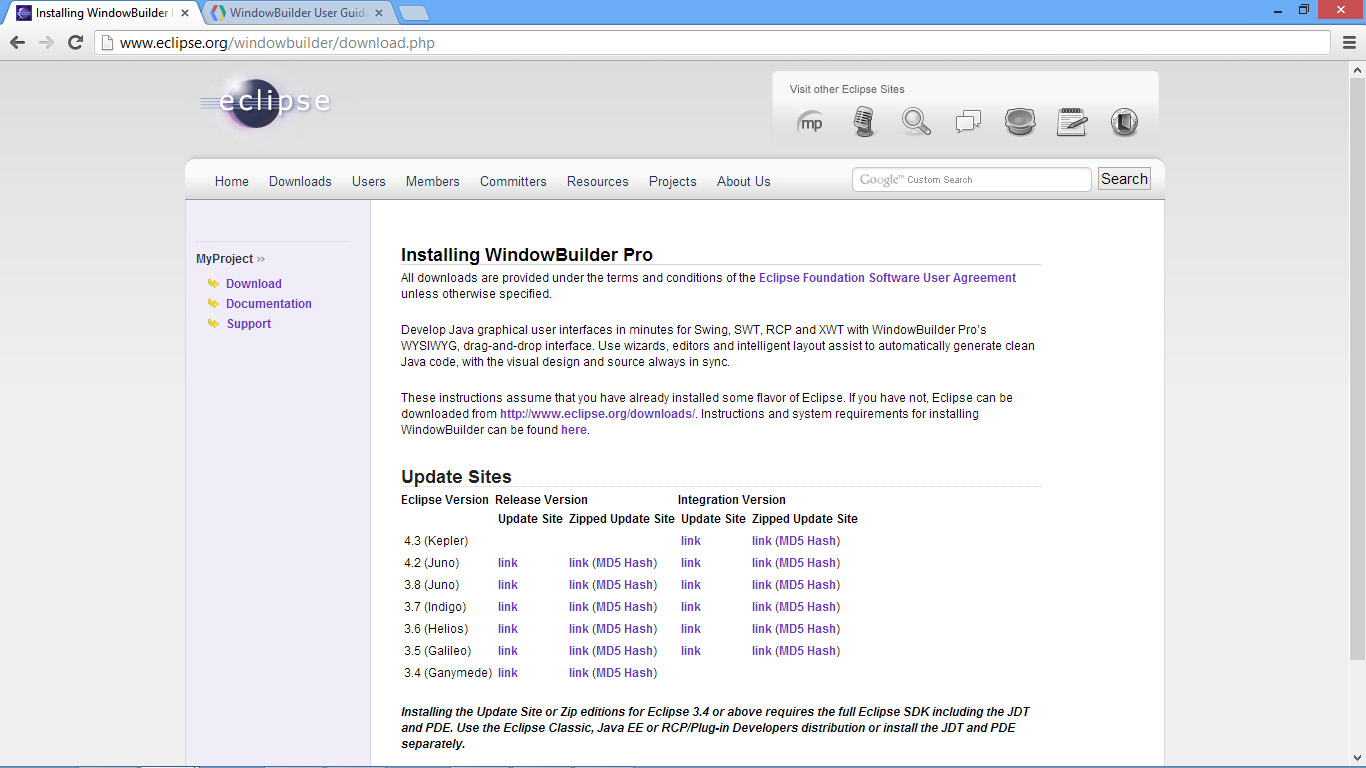This screenshot has width=1366, height=768.
Task: Open the Download sidebar link
Action: (x=254, y=283)
